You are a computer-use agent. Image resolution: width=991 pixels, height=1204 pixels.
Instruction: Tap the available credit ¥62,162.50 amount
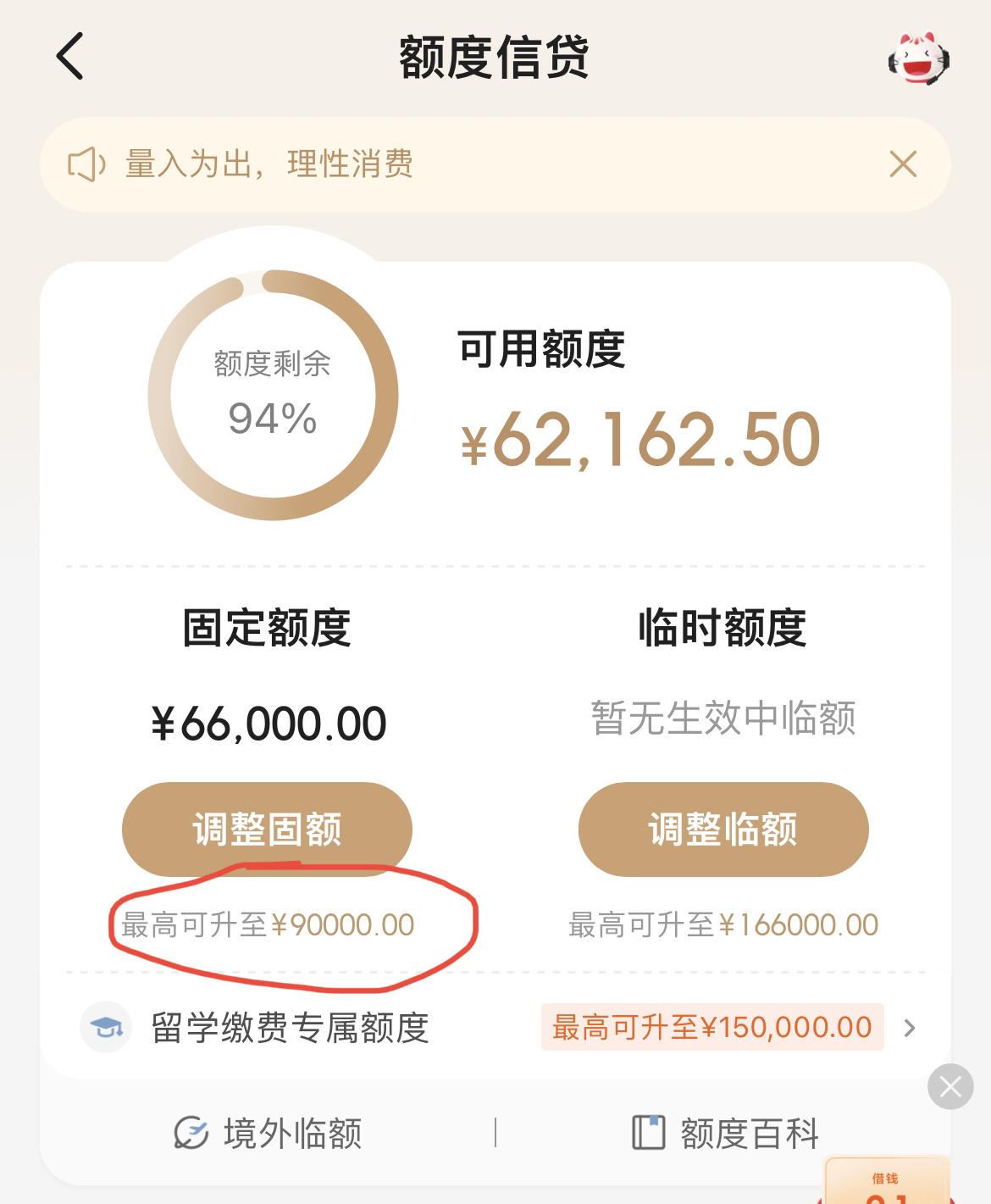(641, 440)
